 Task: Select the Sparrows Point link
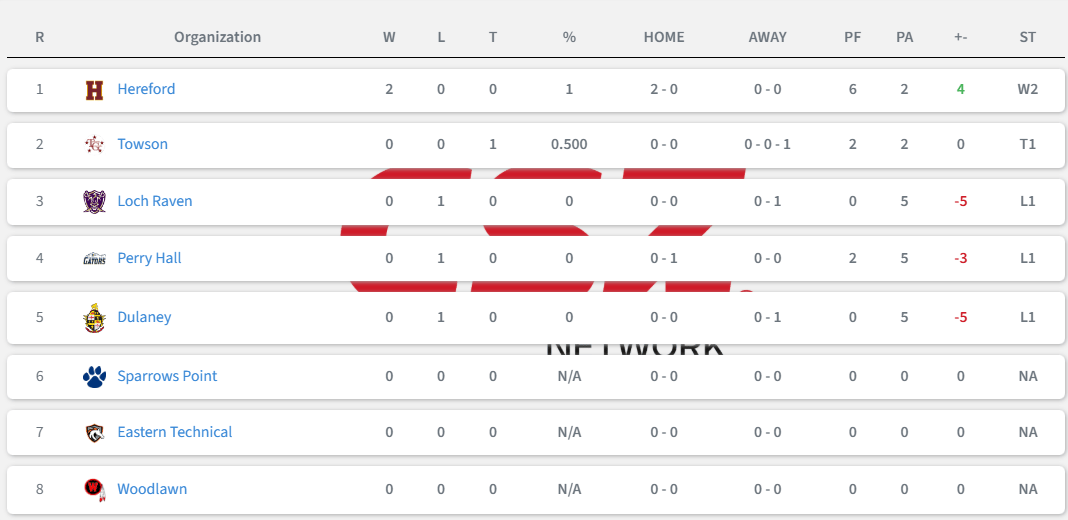168,376
